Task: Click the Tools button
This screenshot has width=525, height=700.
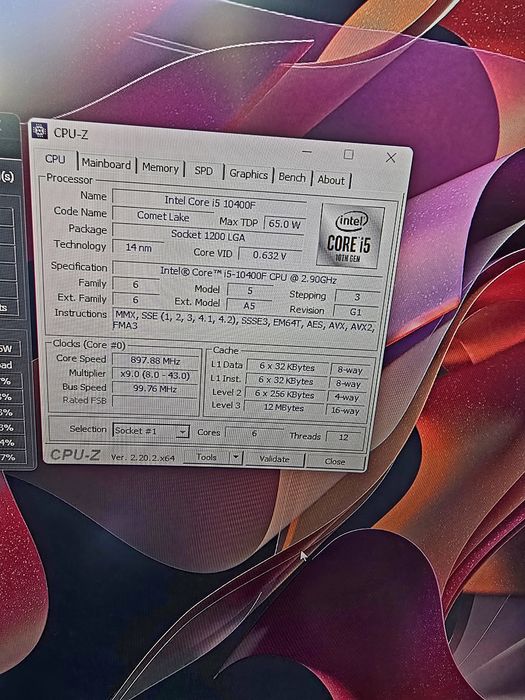Action: click(x=206, y=457)
